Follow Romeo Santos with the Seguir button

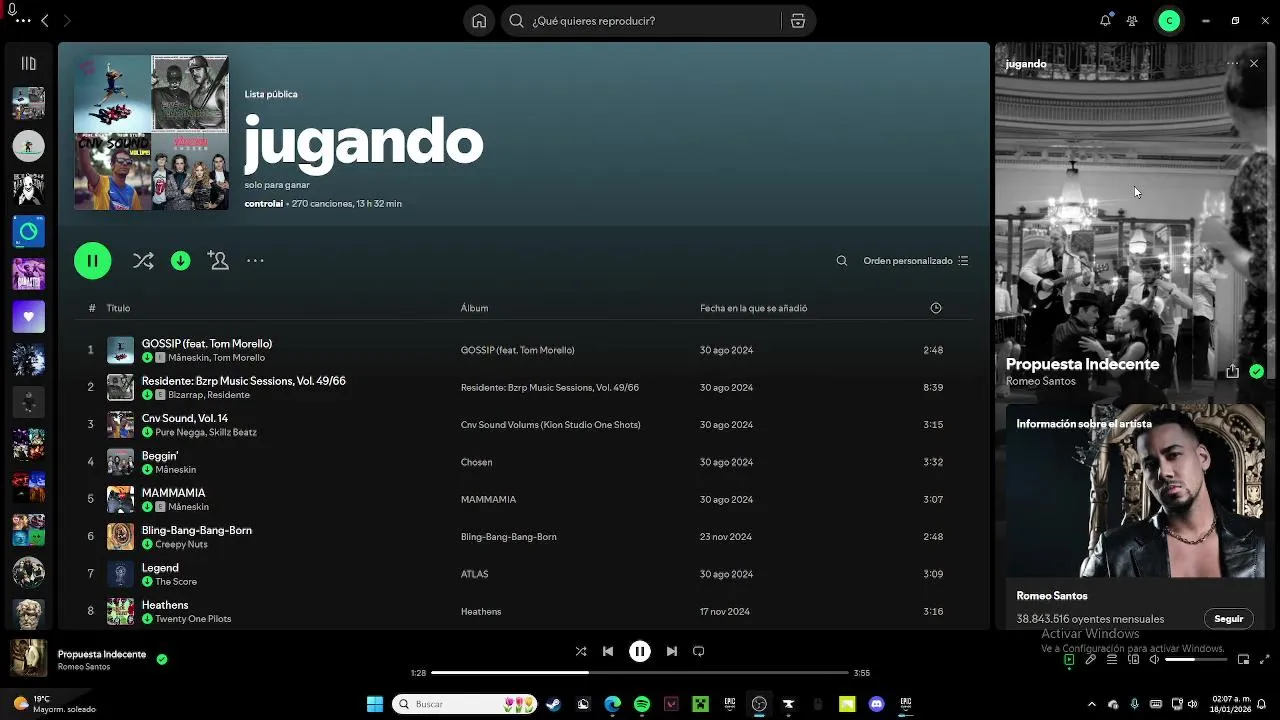coord(1229,619)
